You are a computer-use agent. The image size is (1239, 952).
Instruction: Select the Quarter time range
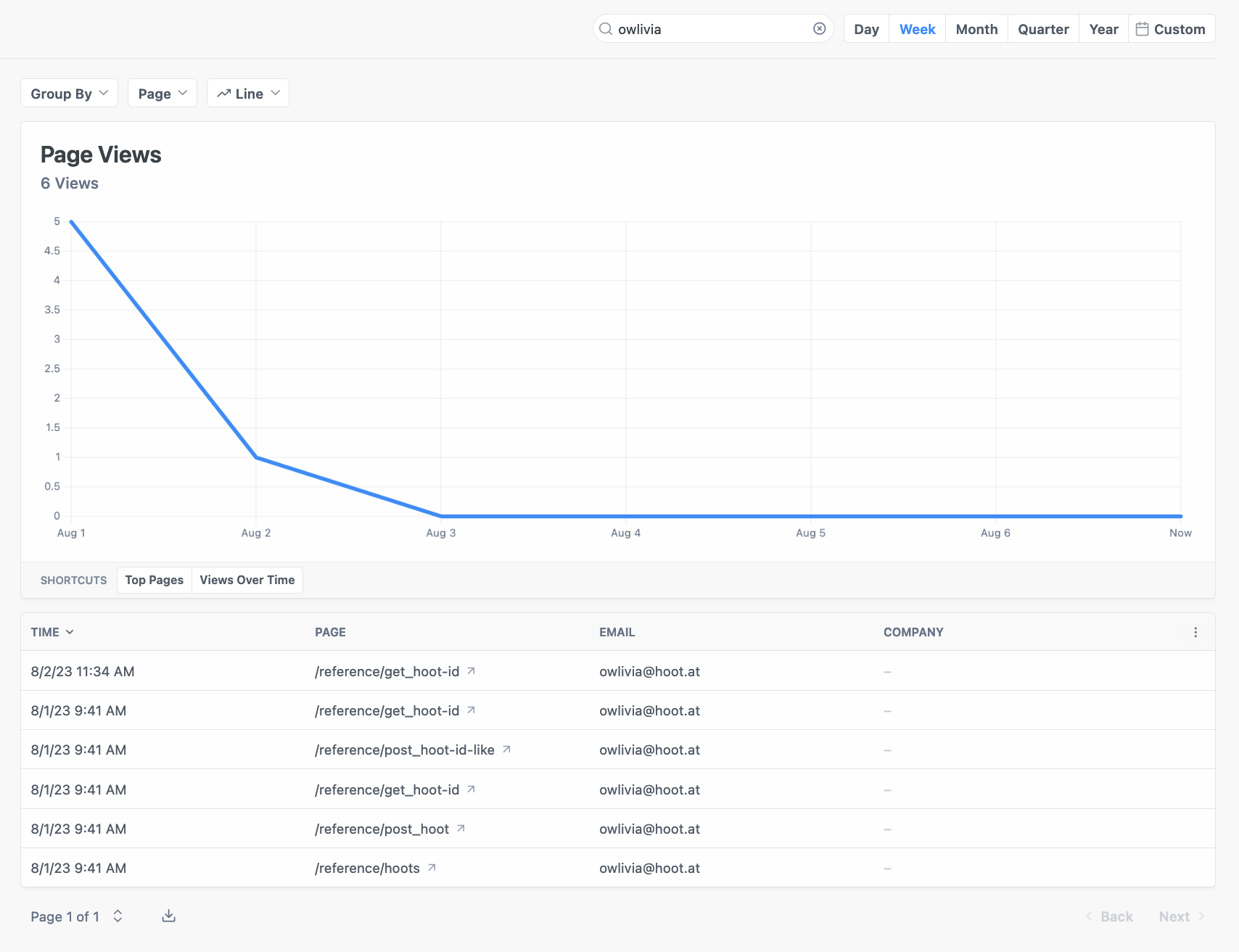coord(1042,28)
